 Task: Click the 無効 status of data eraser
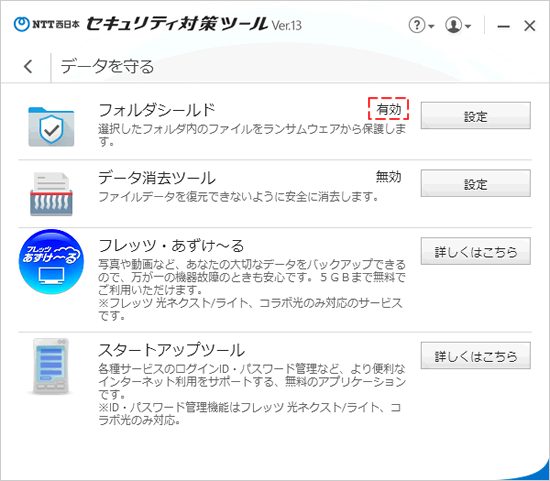[x=389, y=176]
